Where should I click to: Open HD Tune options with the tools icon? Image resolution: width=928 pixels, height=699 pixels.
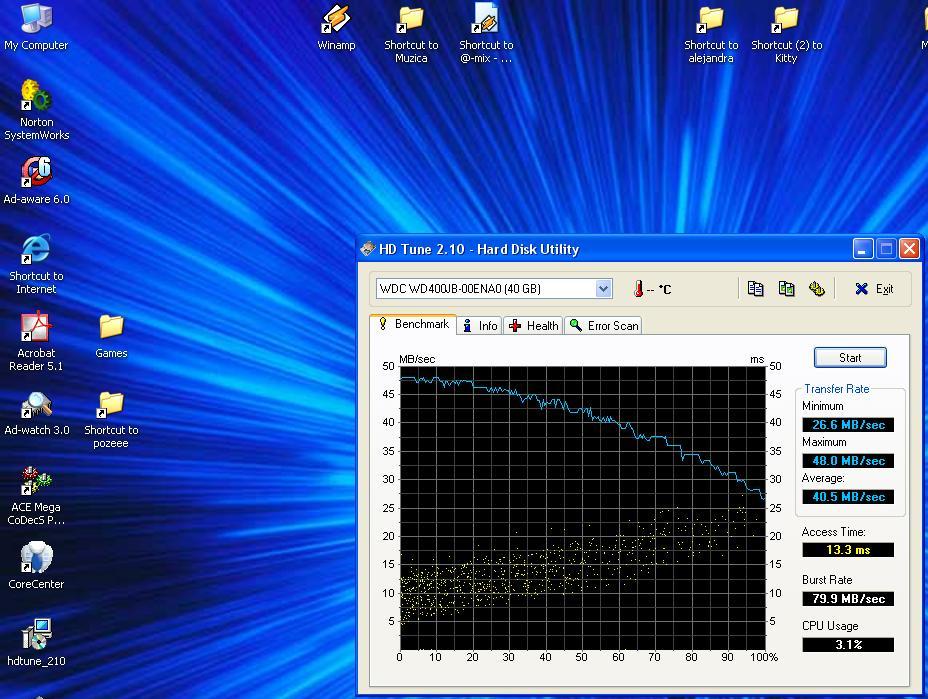817,289
